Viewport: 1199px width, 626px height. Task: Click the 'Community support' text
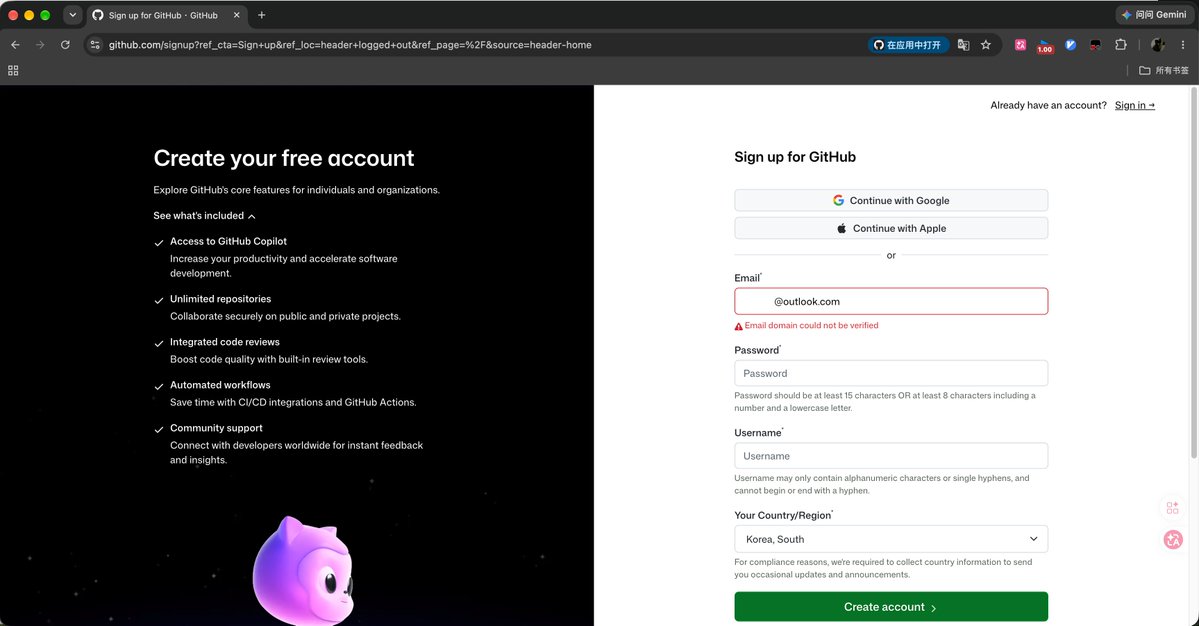coord(216,428)
